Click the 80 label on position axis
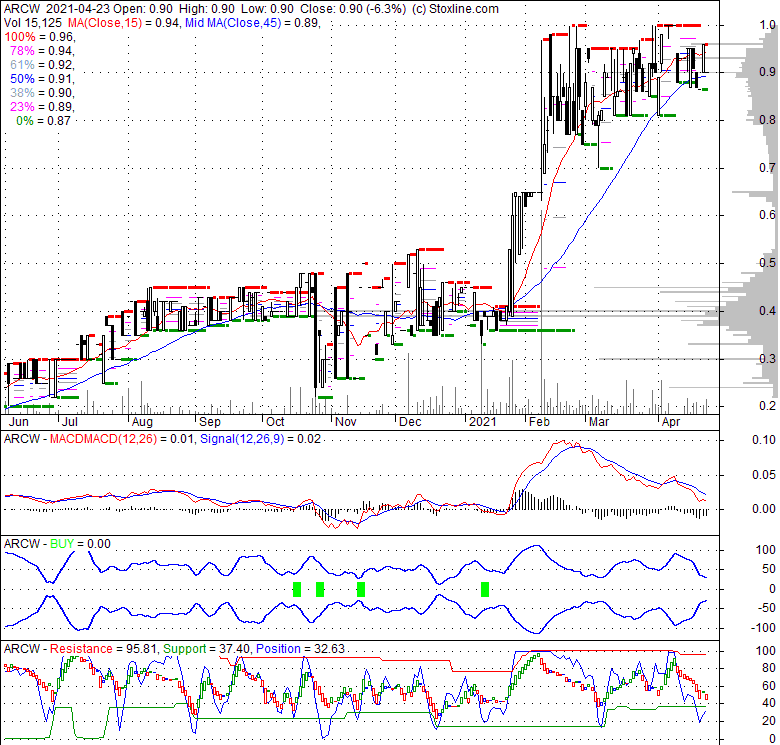The image size is (780, 745). (769, 668)
